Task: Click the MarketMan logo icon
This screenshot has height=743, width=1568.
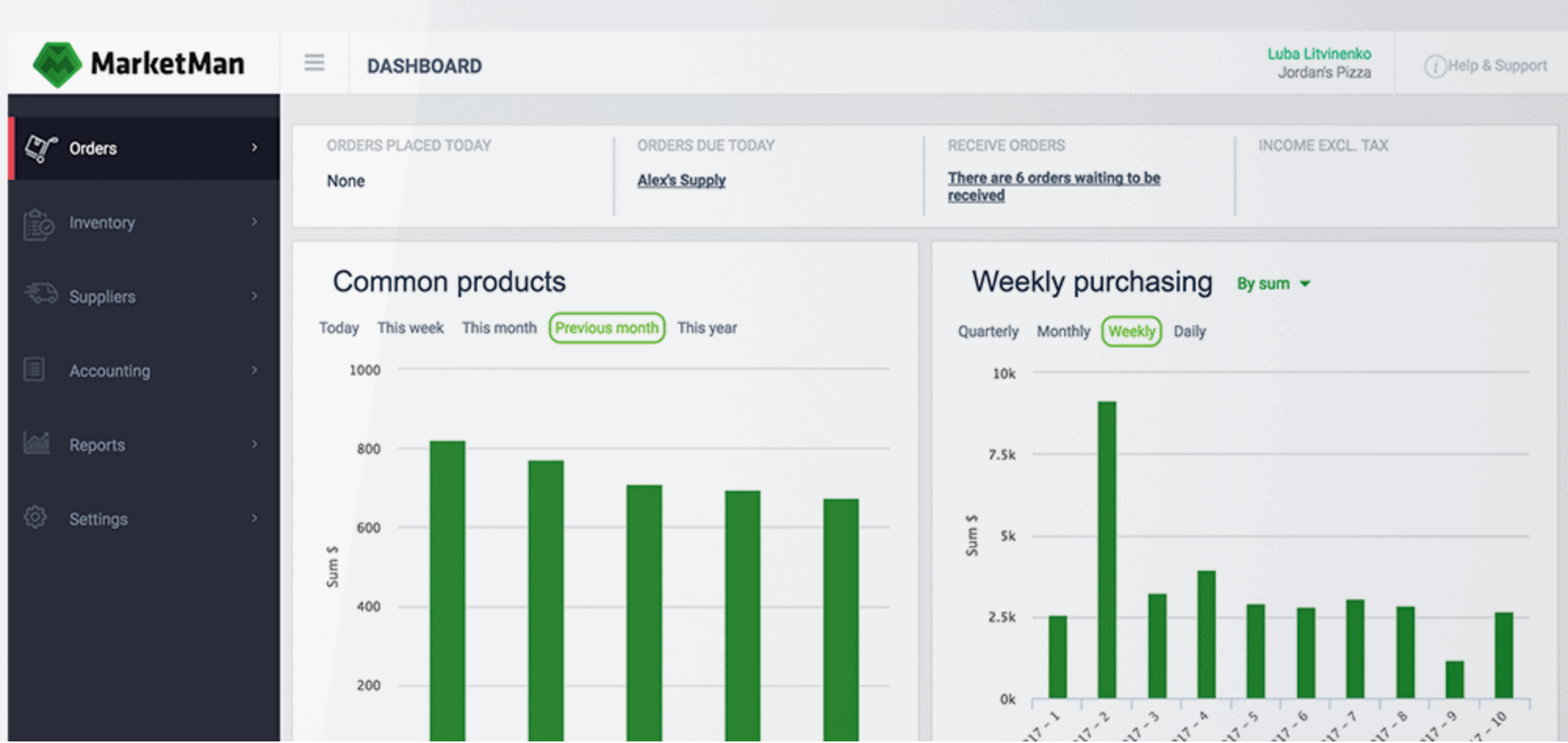Action: pyautogui.click(x=56, y=64)
